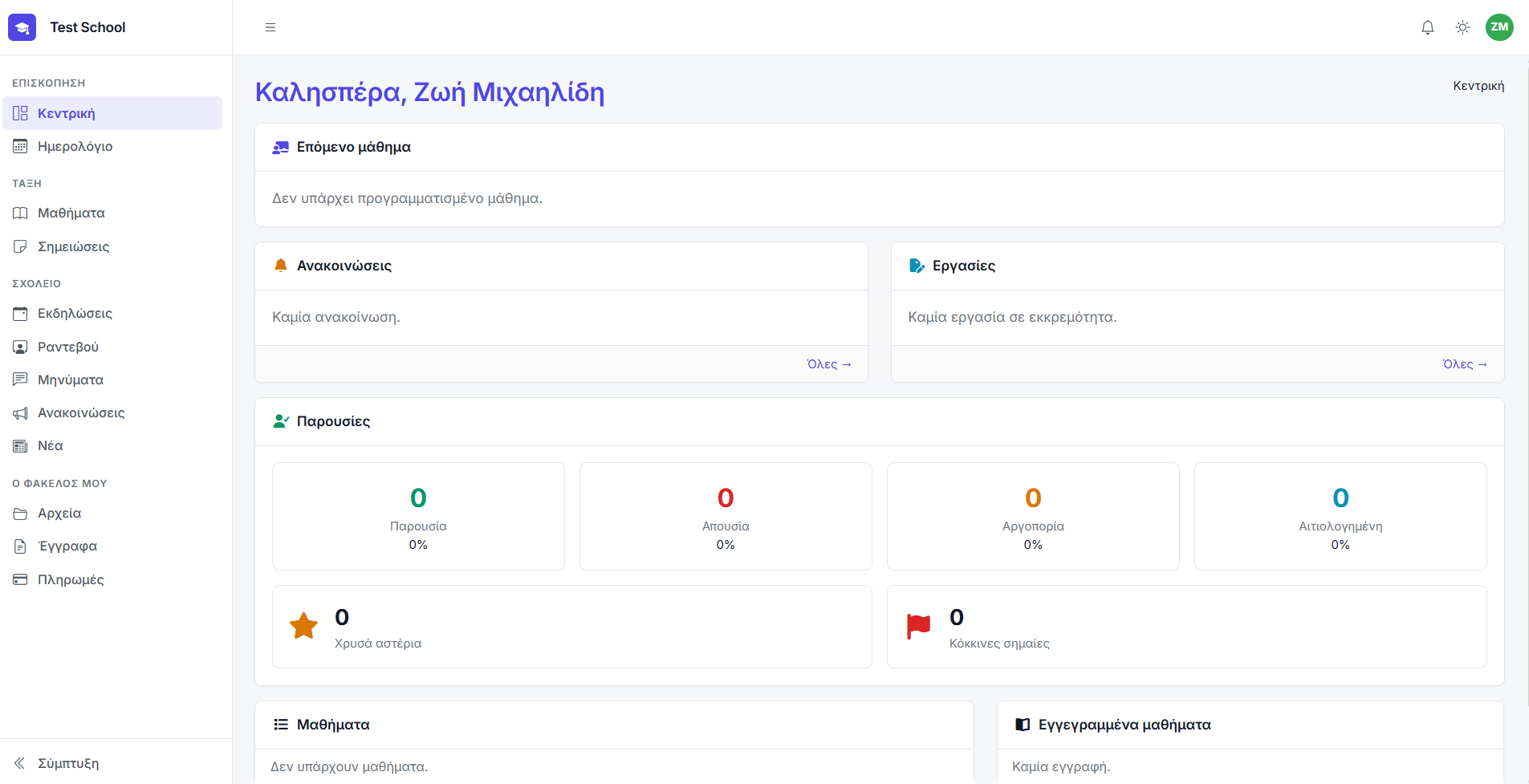Click the text Καμία εργασία σε εκκρεμότητα.
Screen dimensions: 1529x784
pos(1012,317)
